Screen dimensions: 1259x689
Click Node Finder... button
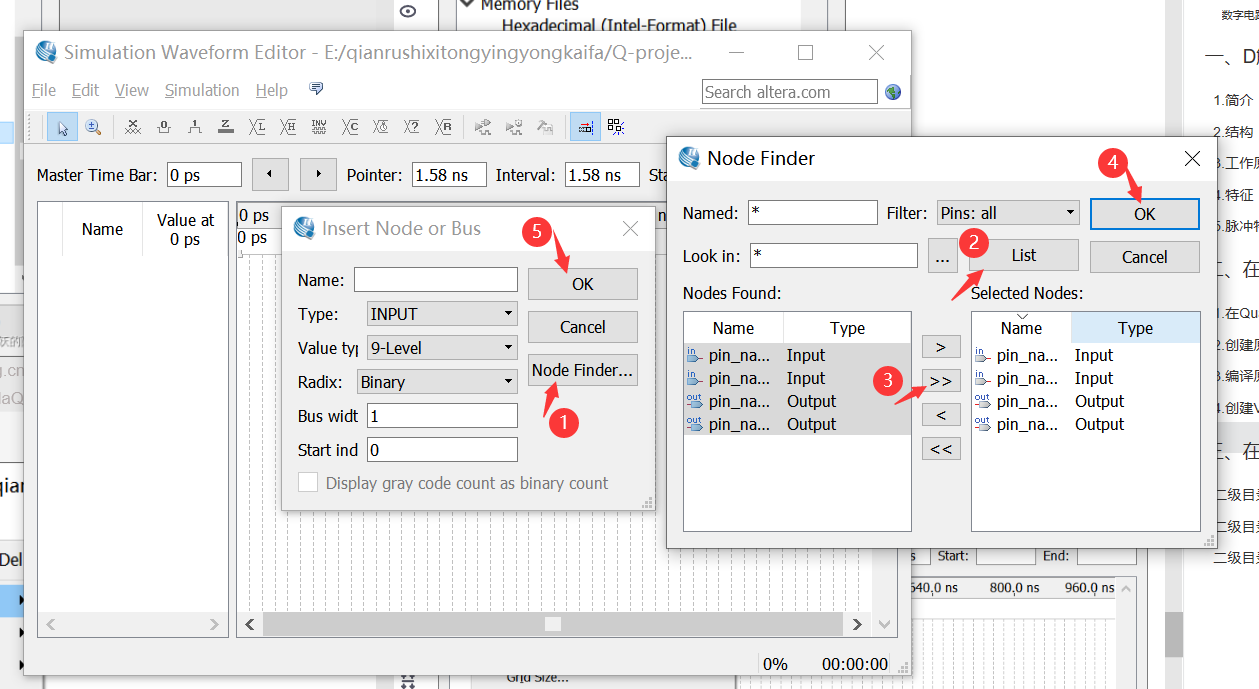[x=583, y=370]
